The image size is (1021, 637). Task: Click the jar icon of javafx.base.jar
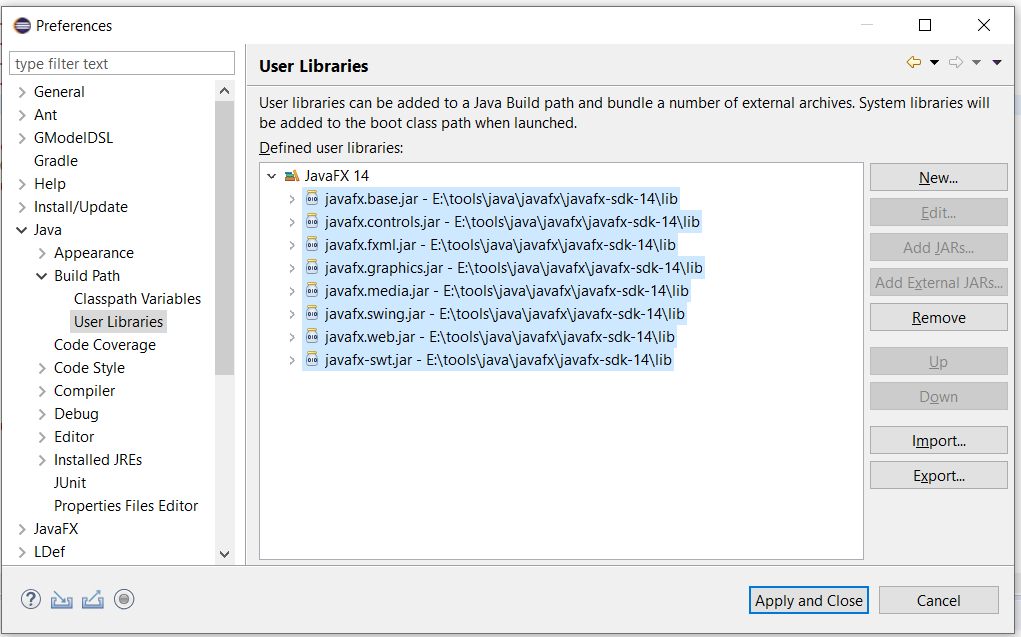[x=312, y=199]
